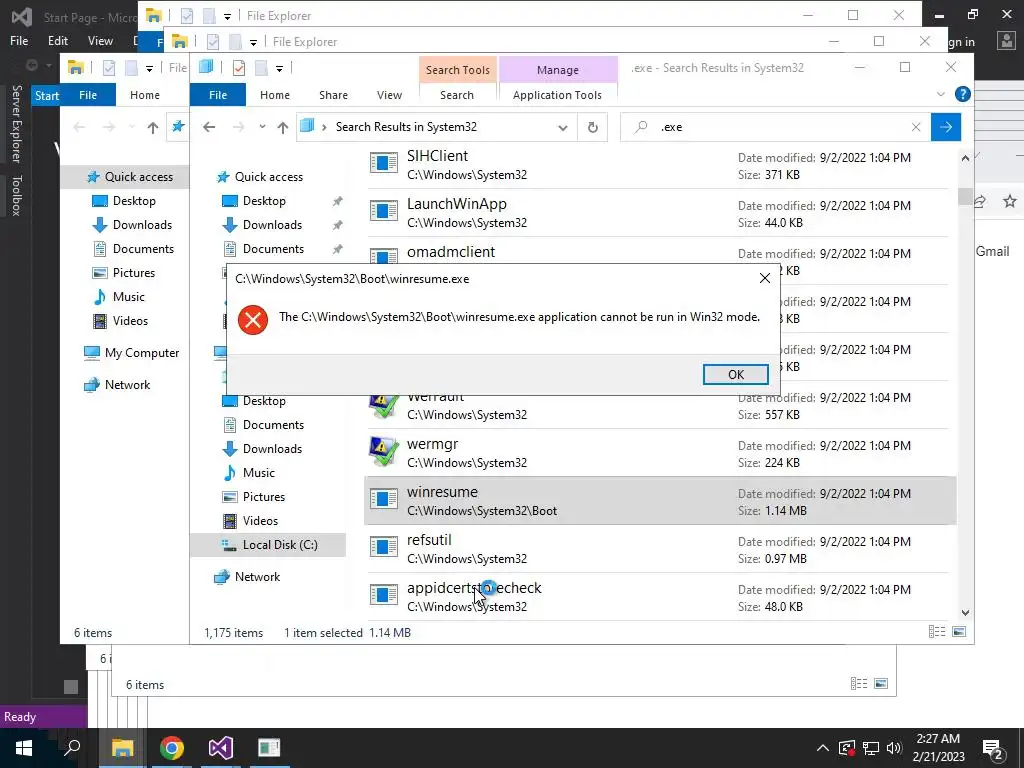This screenshot has width=1024, height=768.
Task: Open volume control in system tray
Action: [894, 748]
